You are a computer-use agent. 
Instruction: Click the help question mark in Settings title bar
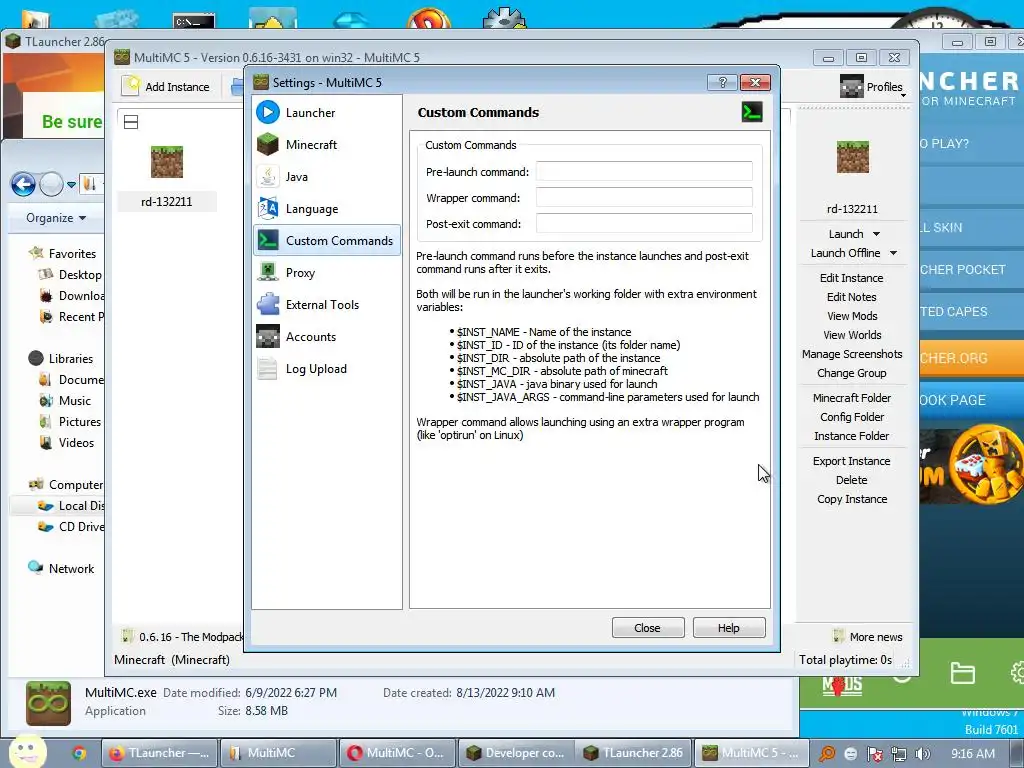[722, 82]
